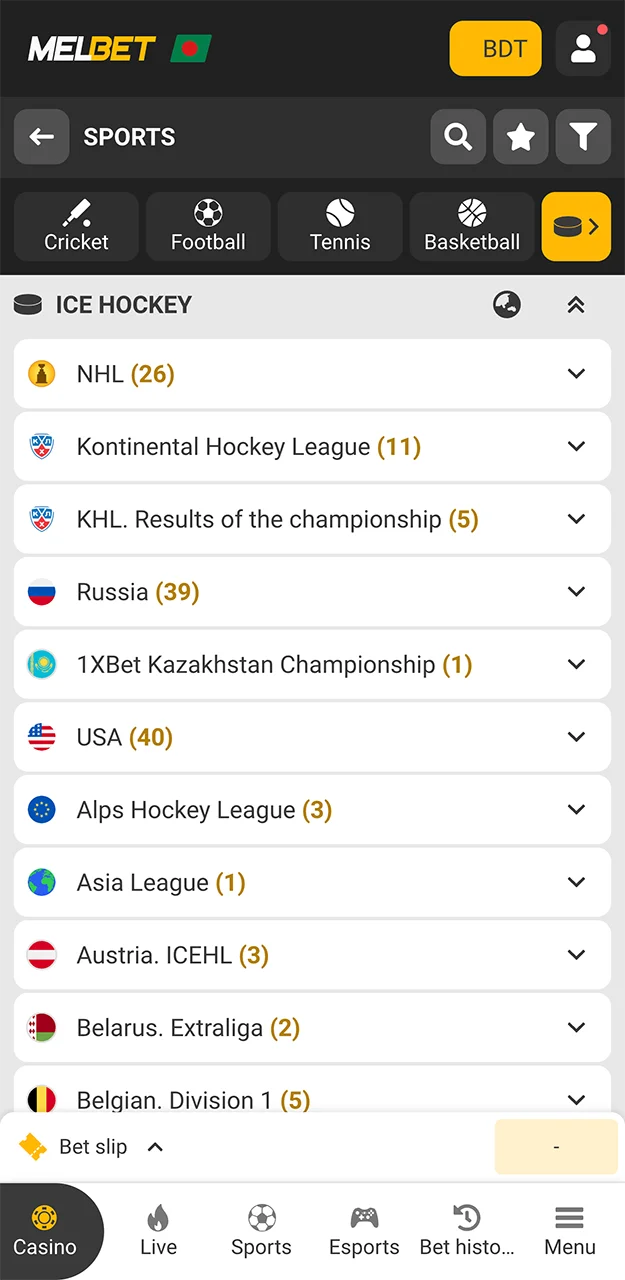Collapse the Bet slip panel
This screenshot has width=625, height=1280.
click(155, 1147)
